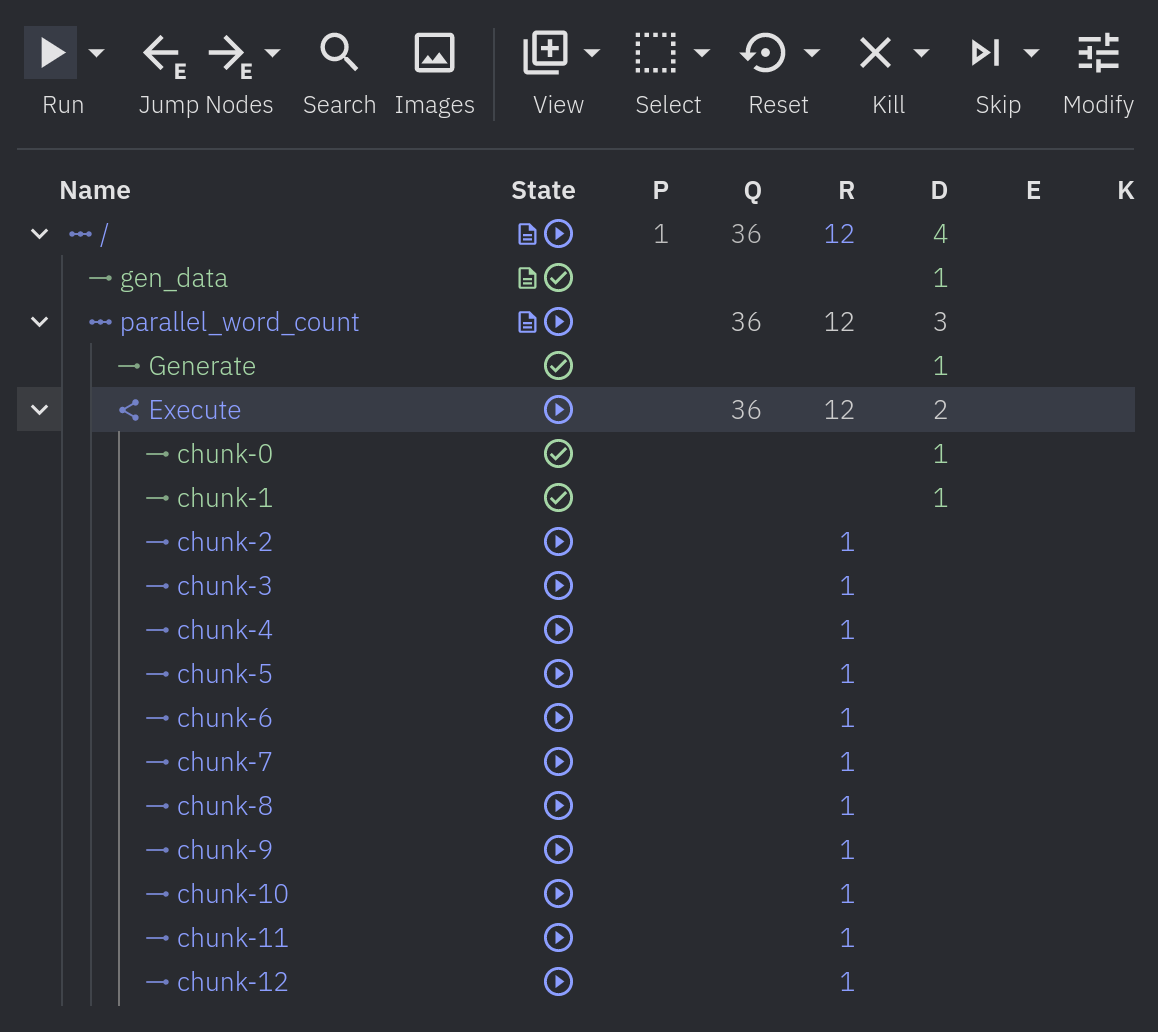Open the Reset dropdown arrow
The image size is (1158, 1032).
coord(812,52)
